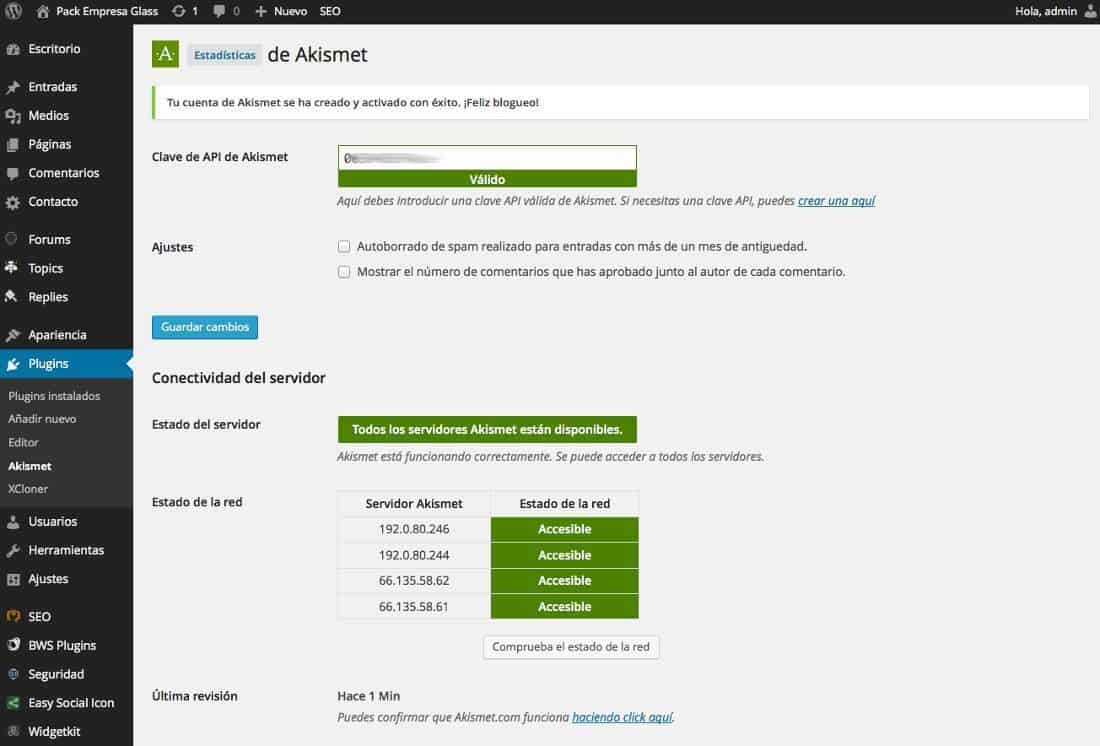The image size is (1100, 746).
Task: Click the home icon beside Pack Empresa Glass
Action: click(43, 11)
